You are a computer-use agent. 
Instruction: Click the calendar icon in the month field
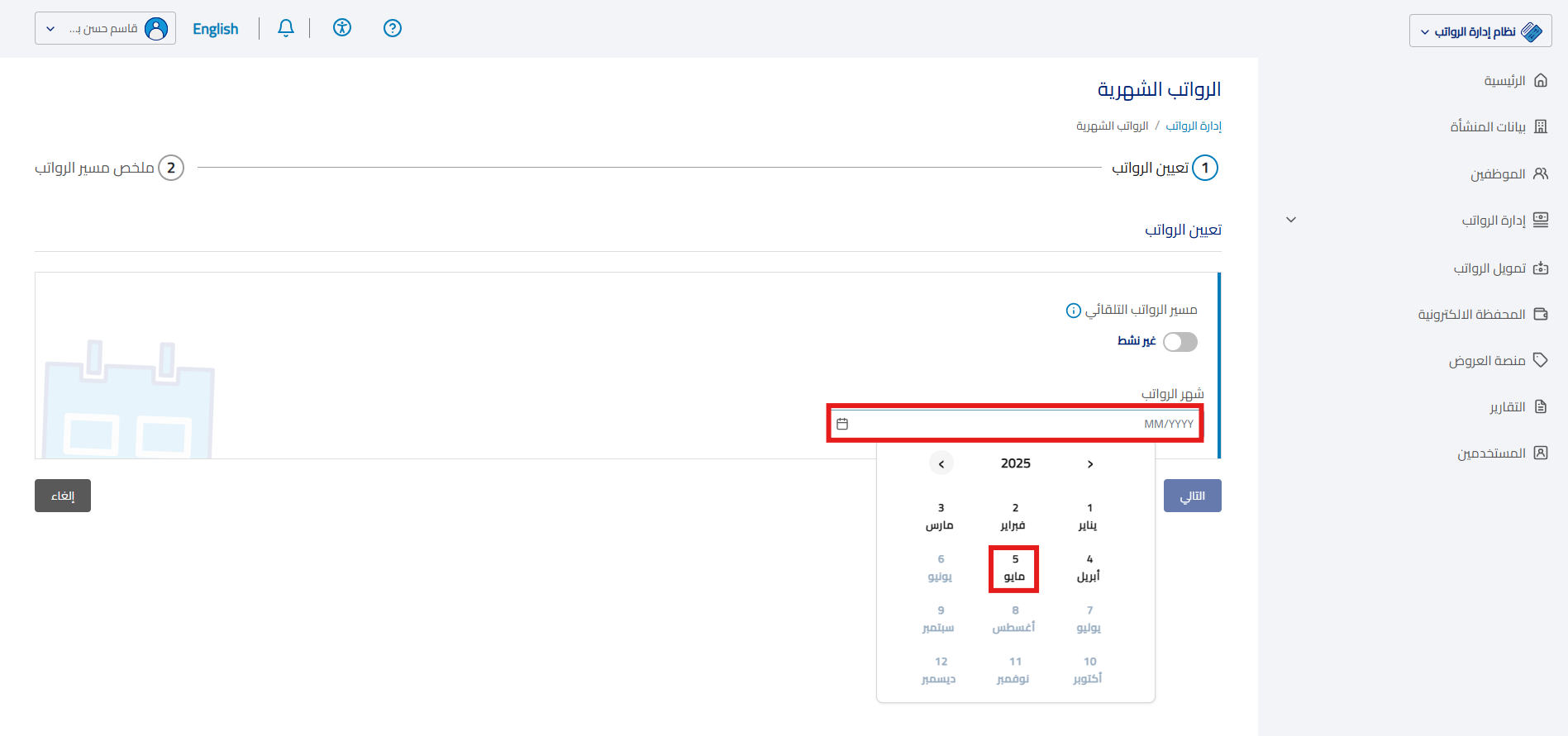(x=842, y=424)
